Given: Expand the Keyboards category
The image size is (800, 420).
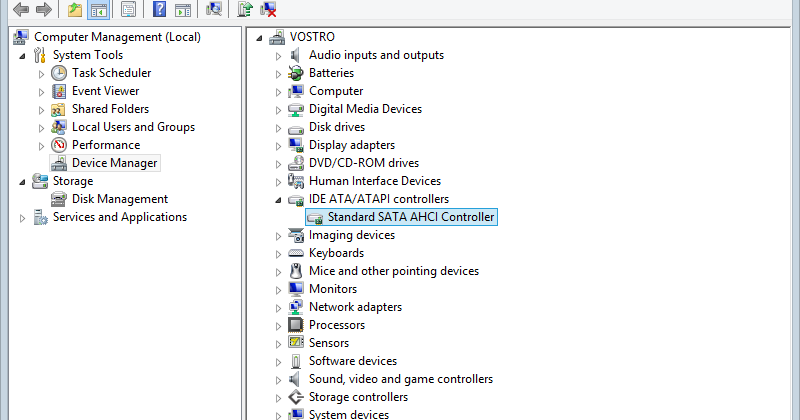Looking at the screenshot, I should pos(278,254).
